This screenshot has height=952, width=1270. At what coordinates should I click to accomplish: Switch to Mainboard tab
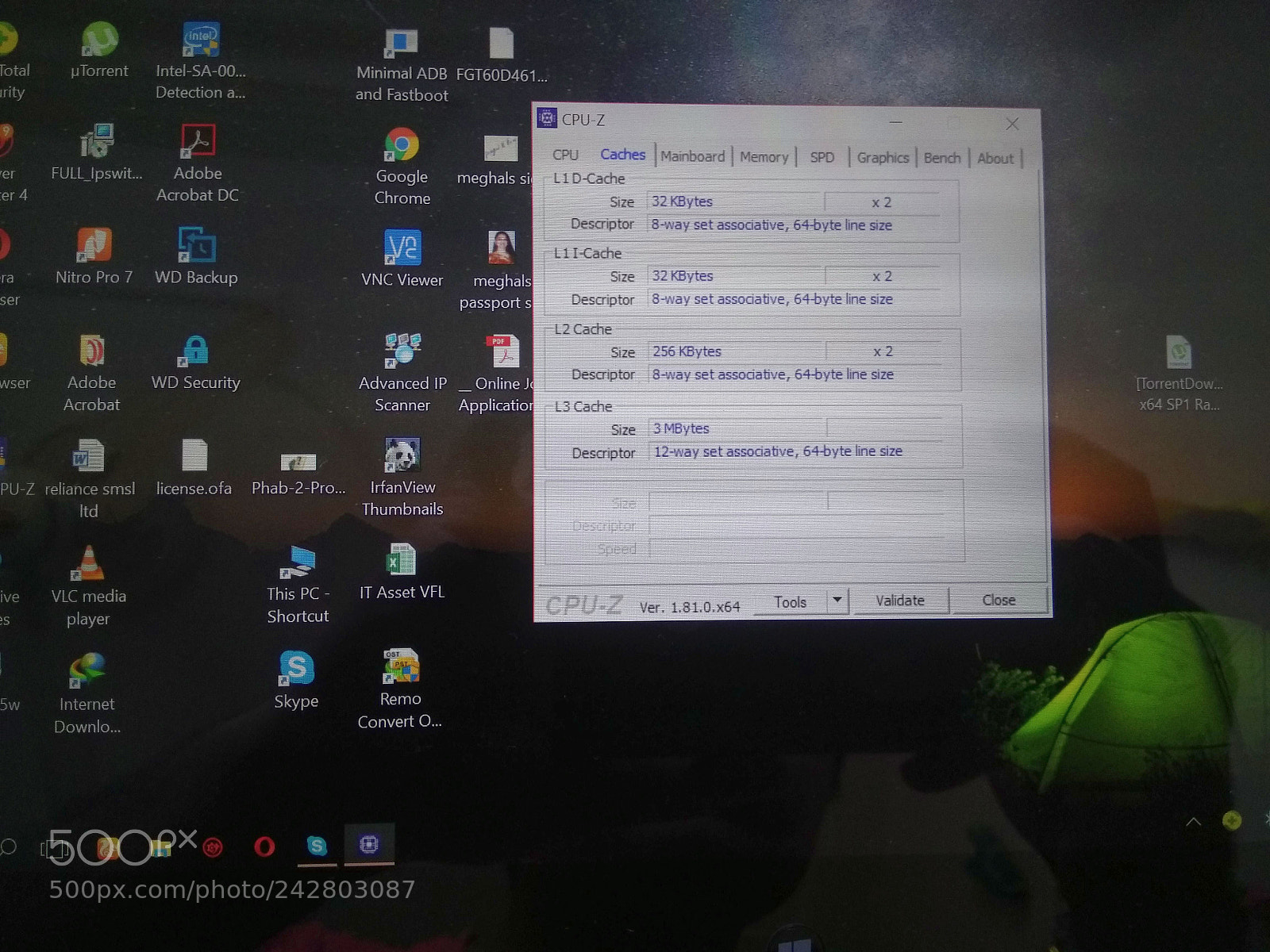pyautogui.click(x=693, y=156)
